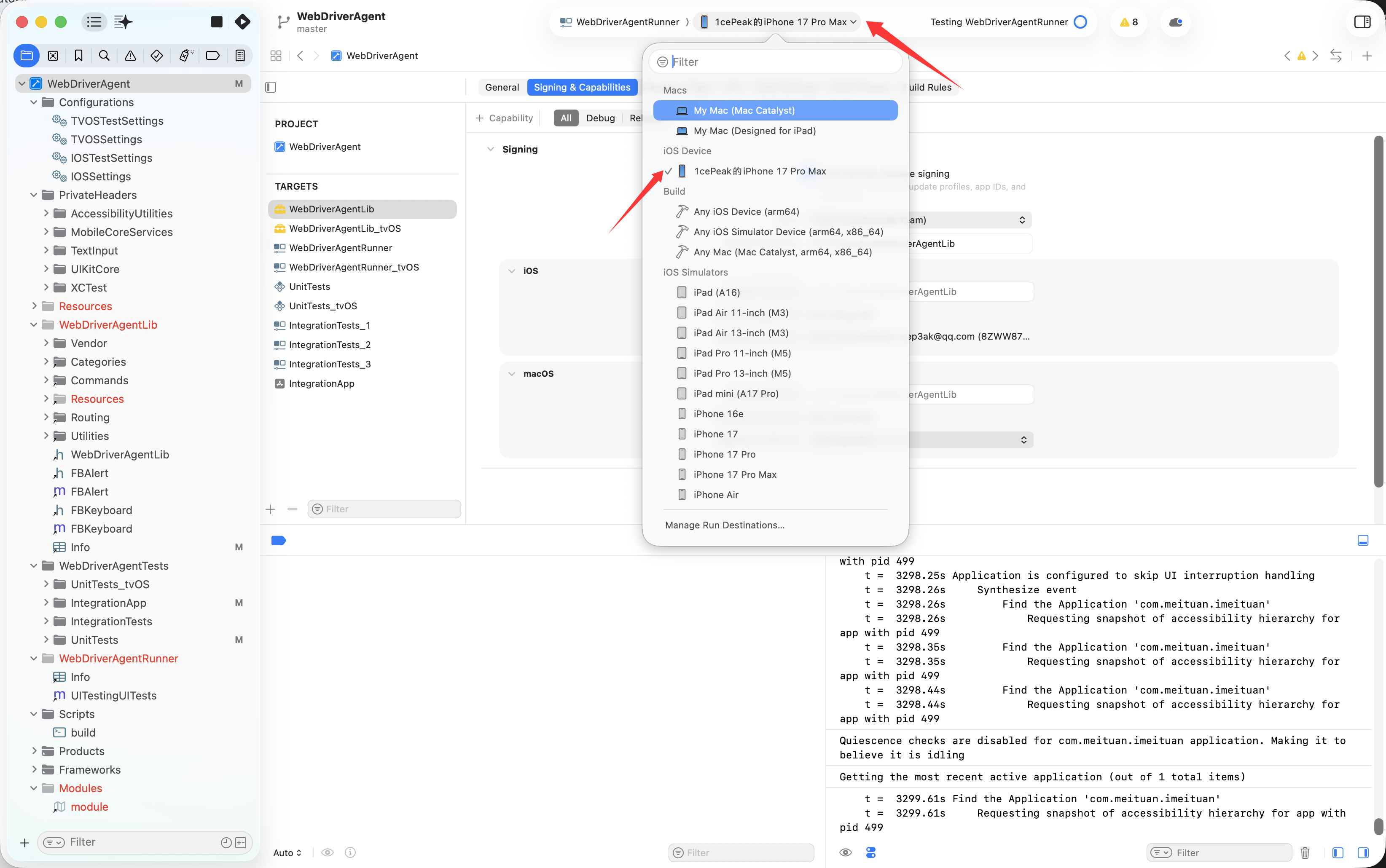Choose iPhone 17 Pro simulator destination
The image size is (1386, 868).
[724, 454]
